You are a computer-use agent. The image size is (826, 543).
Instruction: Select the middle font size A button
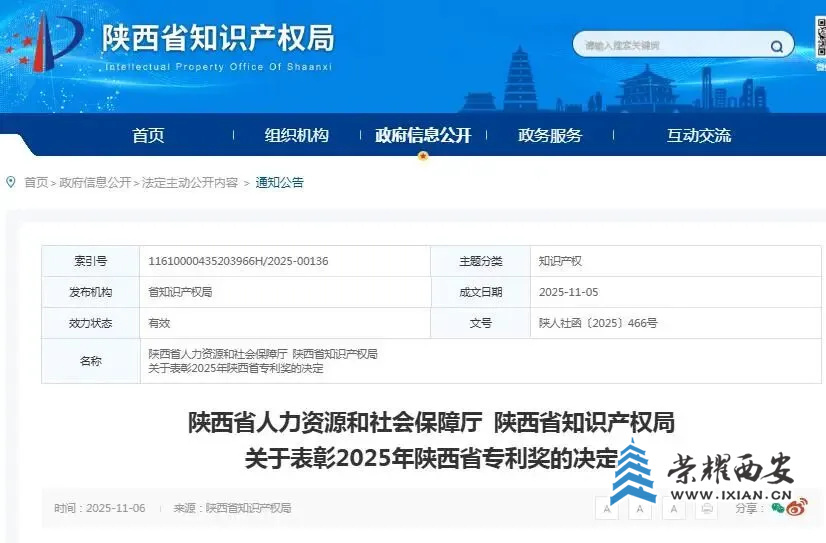[641, 509]
